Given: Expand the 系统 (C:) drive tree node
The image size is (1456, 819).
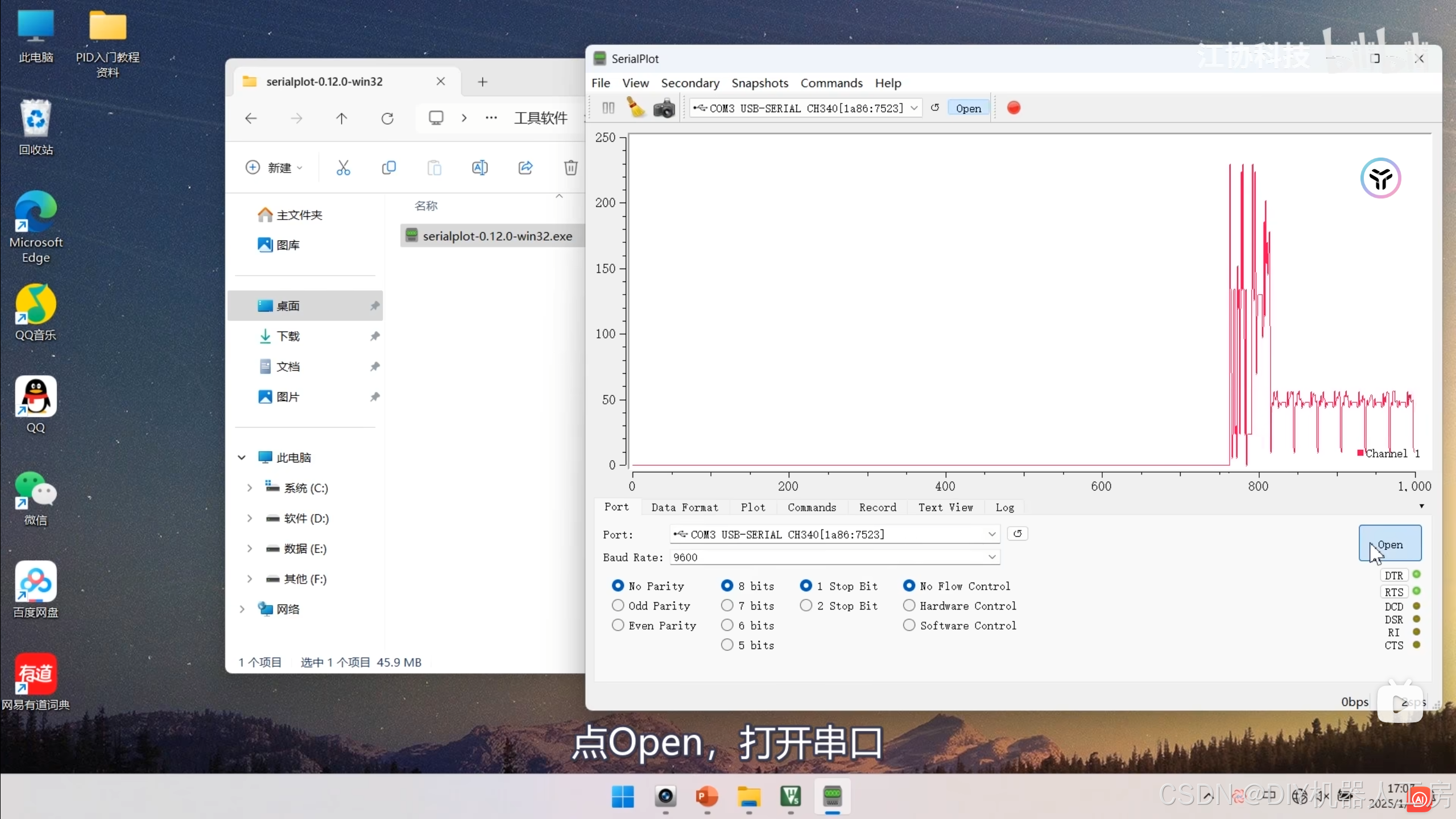Looking at the screenshot, I should [x=250, y=488].
